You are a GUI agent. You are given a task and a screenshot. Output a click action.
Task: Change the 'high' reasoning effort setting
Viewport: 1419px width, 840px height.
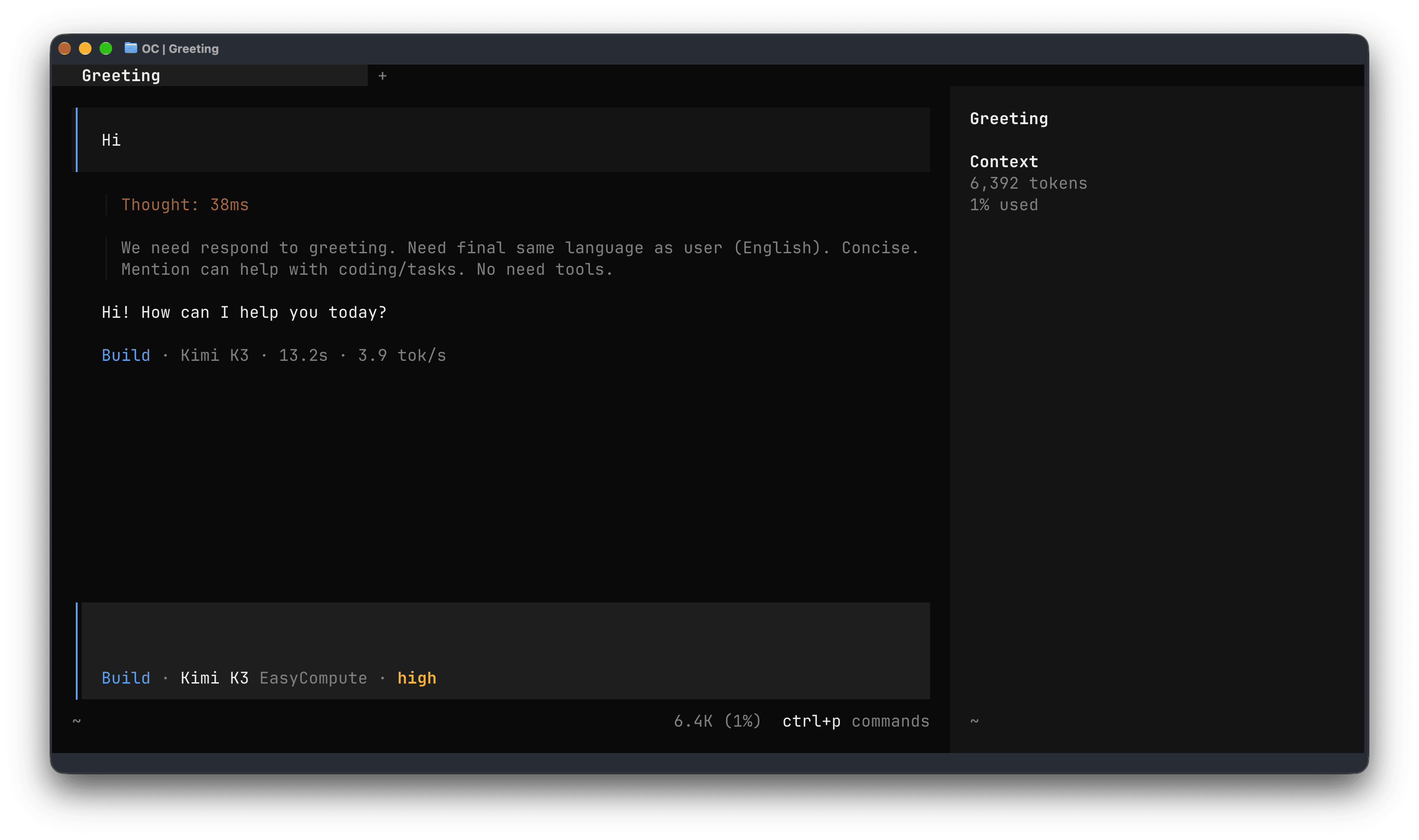point(417,678)
